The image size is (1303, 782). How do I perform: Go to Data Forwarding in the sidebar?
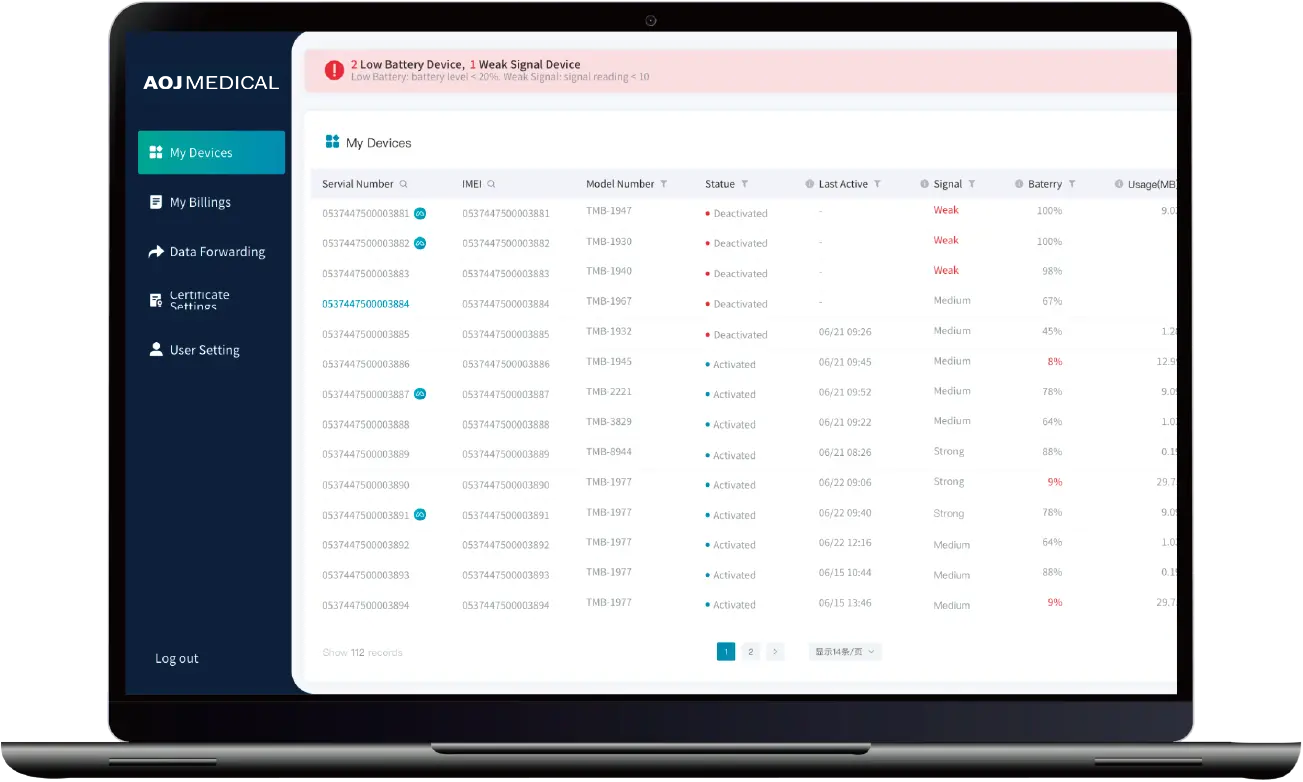click(217, 252)
